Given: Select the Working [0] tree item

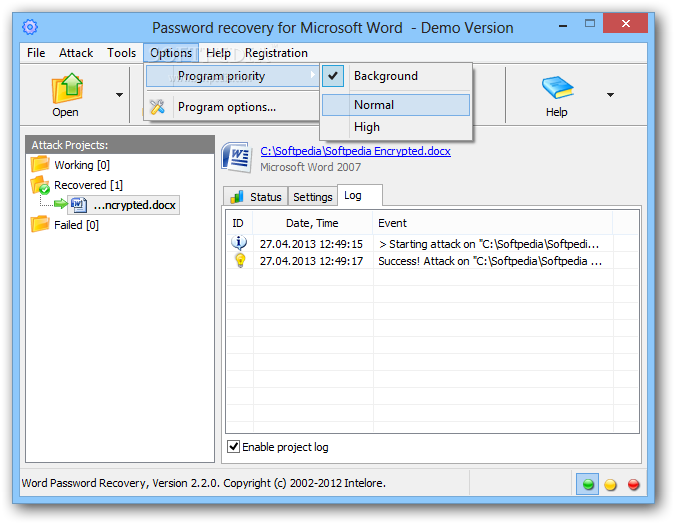Looking at the screenshot, I should point(82,165).
